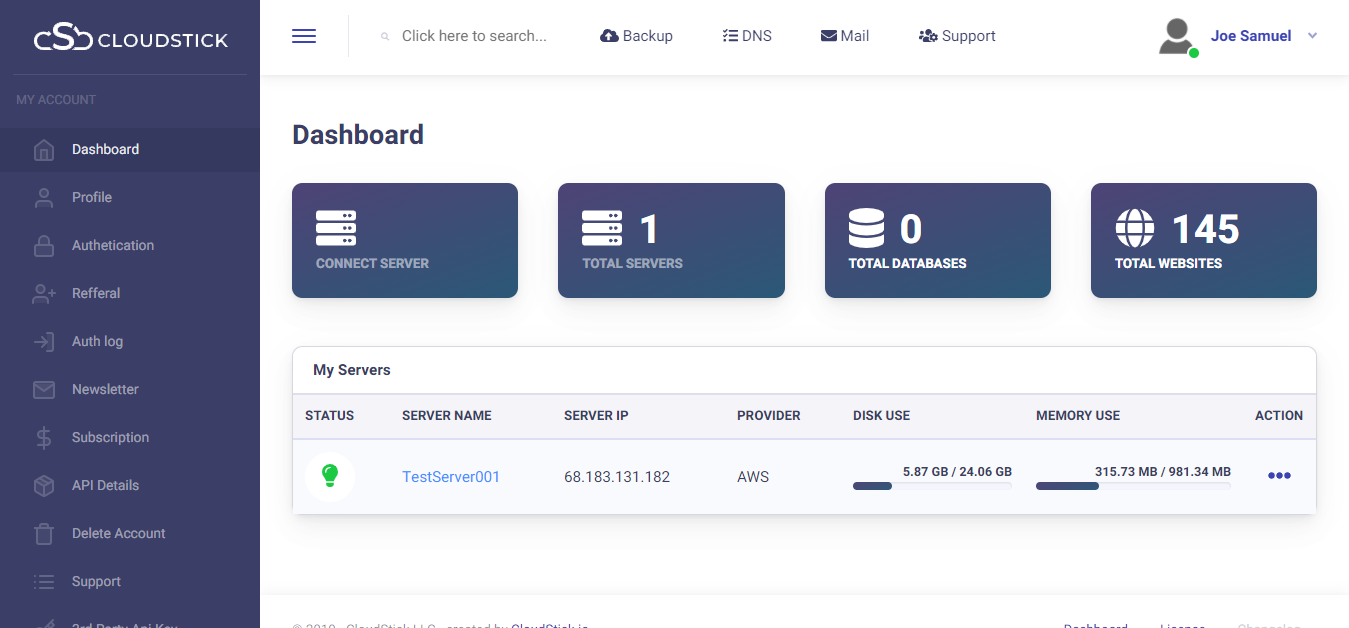This screenshot has width=1349, height=628.
Task: Click the Authentication padlock icon in sidebar
Action: pyautogui.click(x=44, y=245)
